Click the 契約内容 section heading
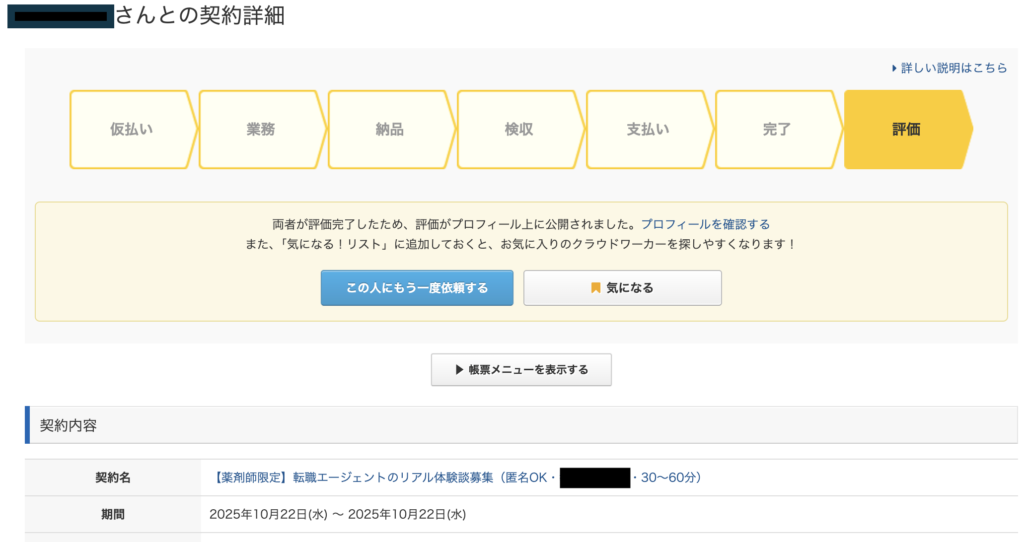This screenshot has width=1024, height=542. [x=68, y=425]
